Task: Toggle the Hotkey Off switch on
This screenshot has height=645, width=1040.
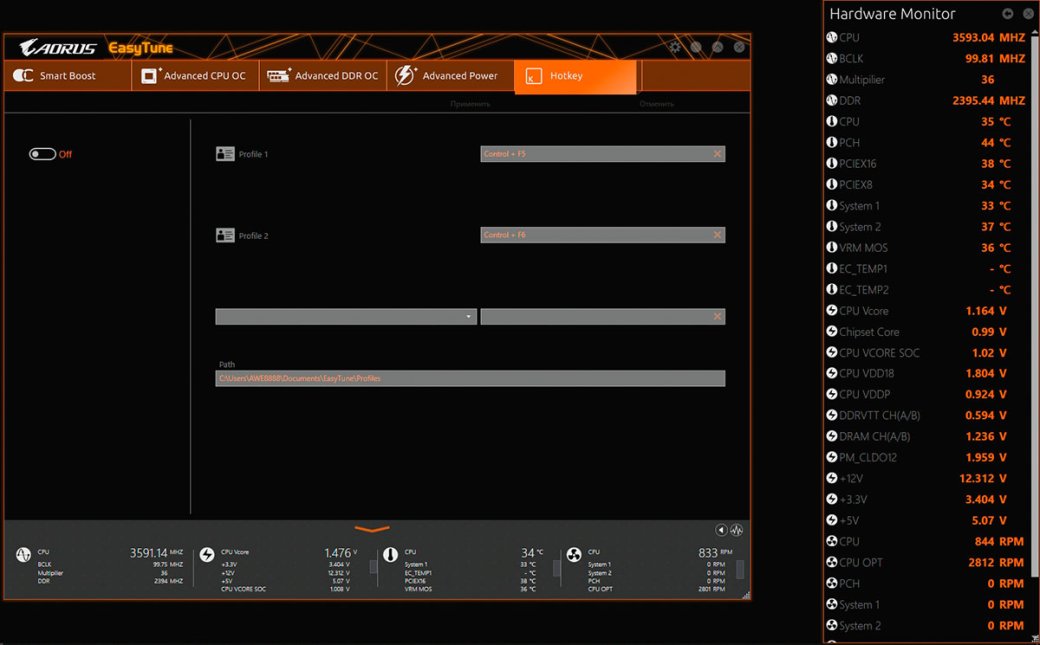Action: point(42,154)
